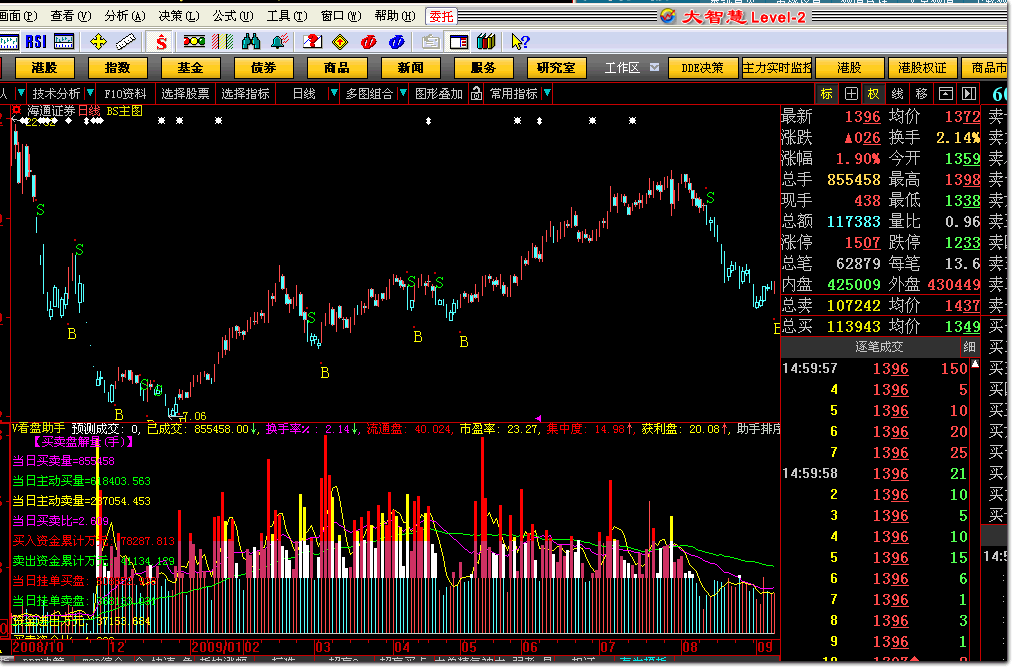Screen dimensions: 1014x668
Task: Click the blue circular logo icon
Action: coord(396,42)
